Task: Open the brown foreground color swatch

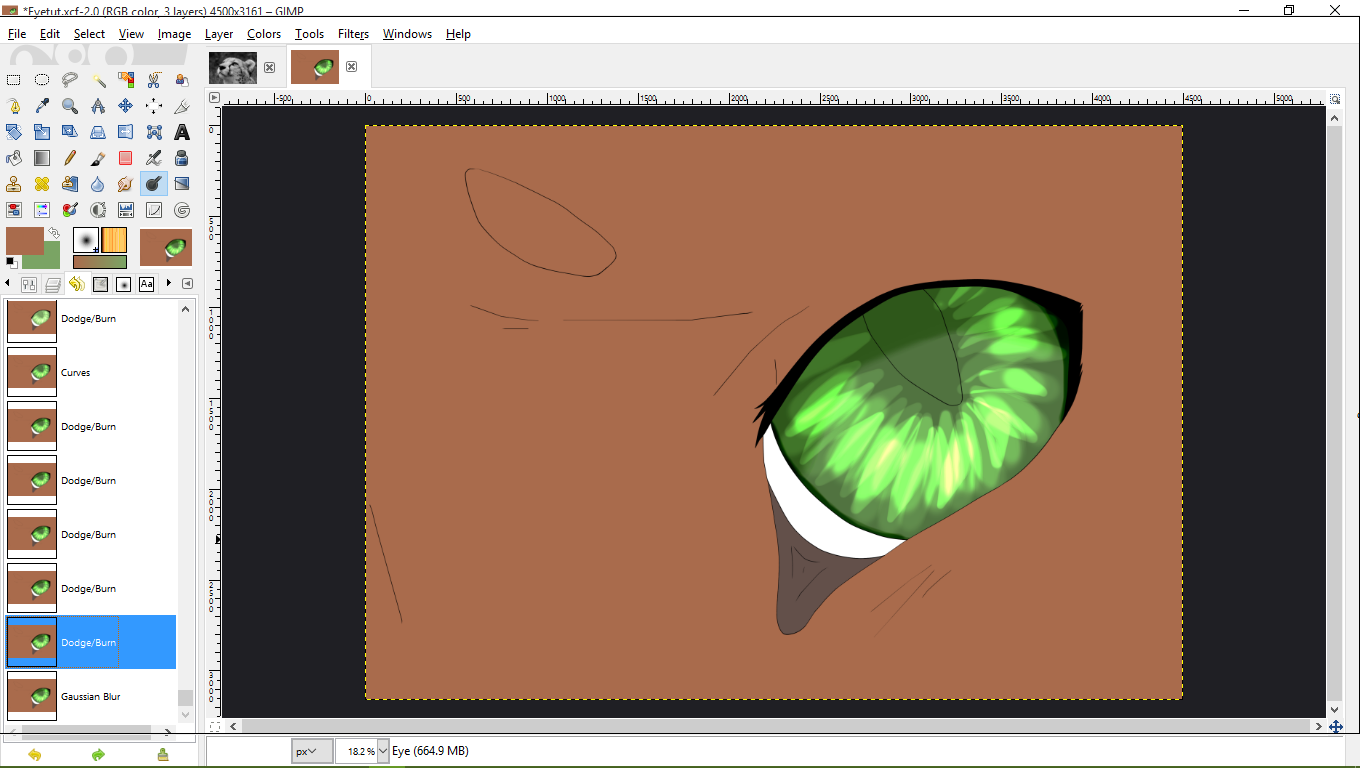Action: [x=24, y=240]
